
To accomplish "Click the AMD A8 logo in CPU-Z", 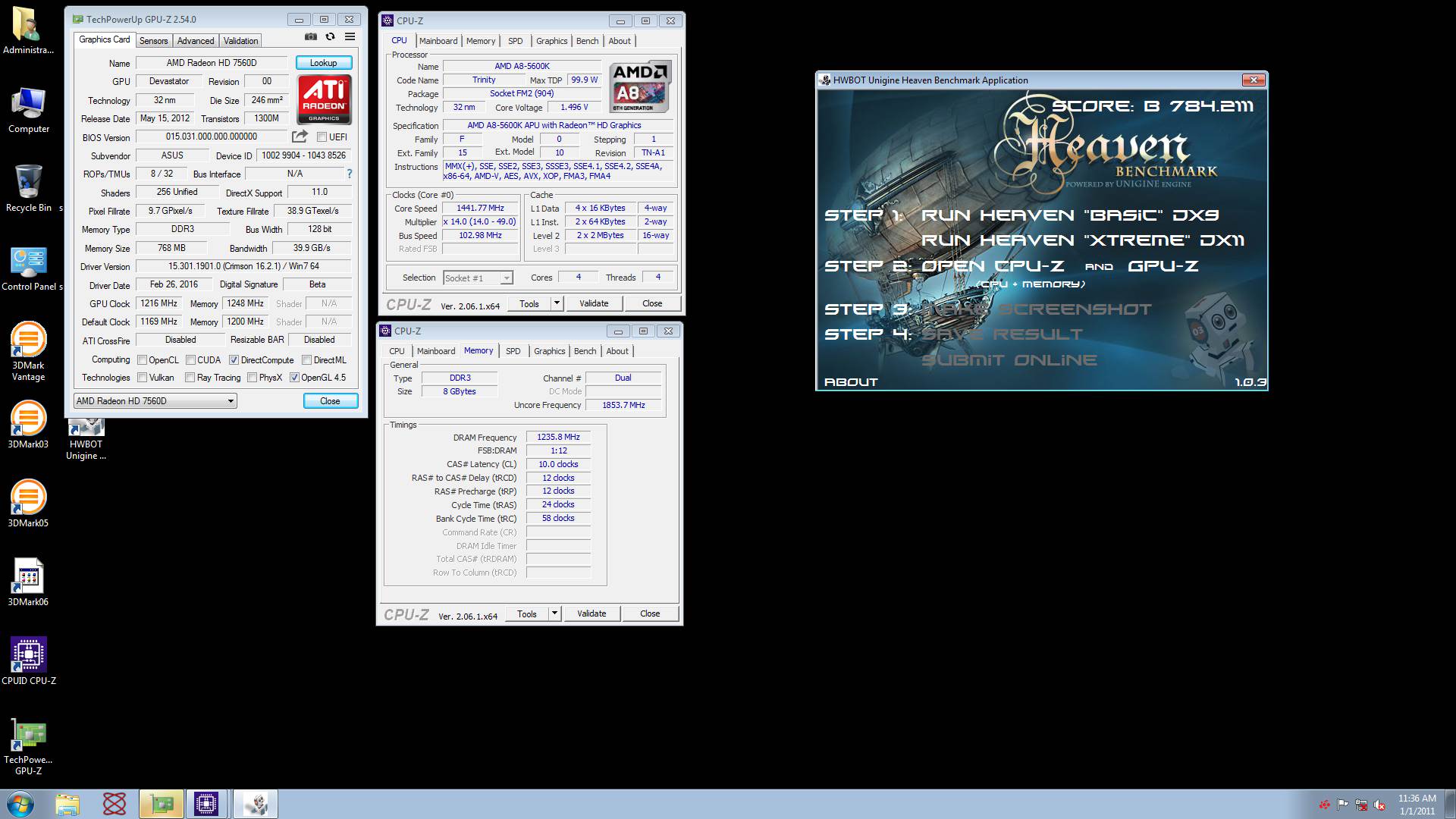I will (x=641, y=86).
